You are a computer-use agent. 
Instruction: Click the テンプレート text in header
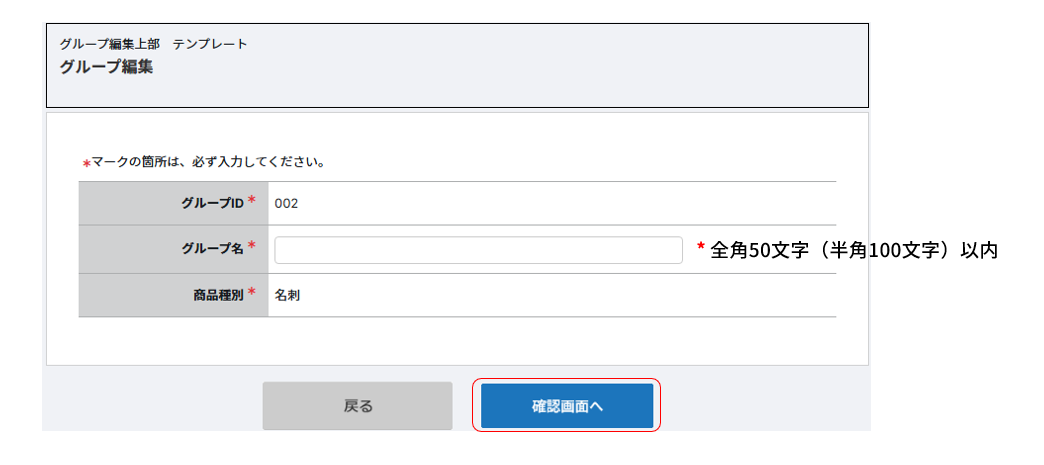tap(210, 44)
